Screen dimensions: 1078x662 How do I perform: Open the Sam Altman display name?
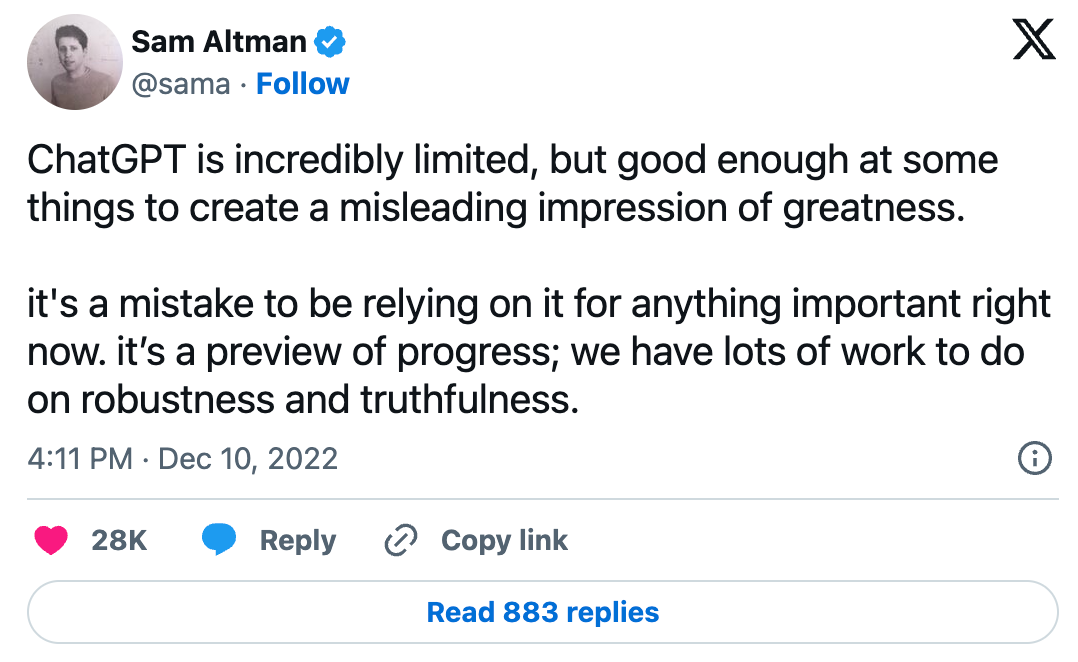tap(219, 42)
